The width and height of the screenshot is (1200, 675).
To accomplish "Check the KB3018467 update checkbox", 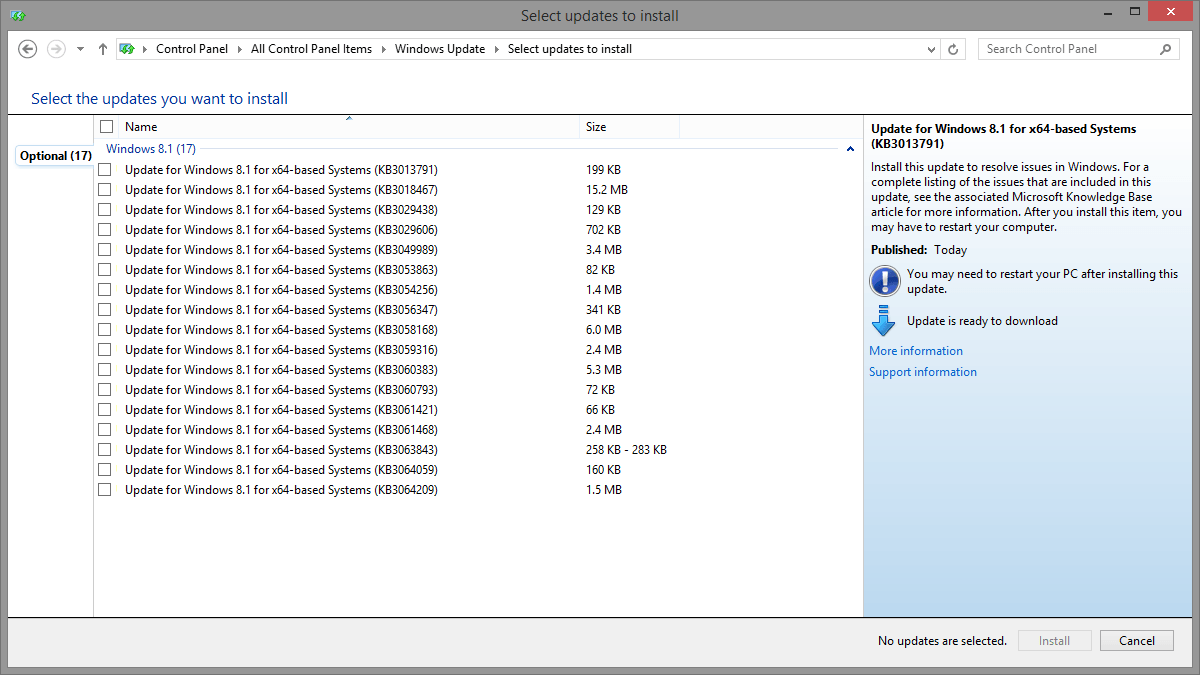I will (x=105, y=190).
